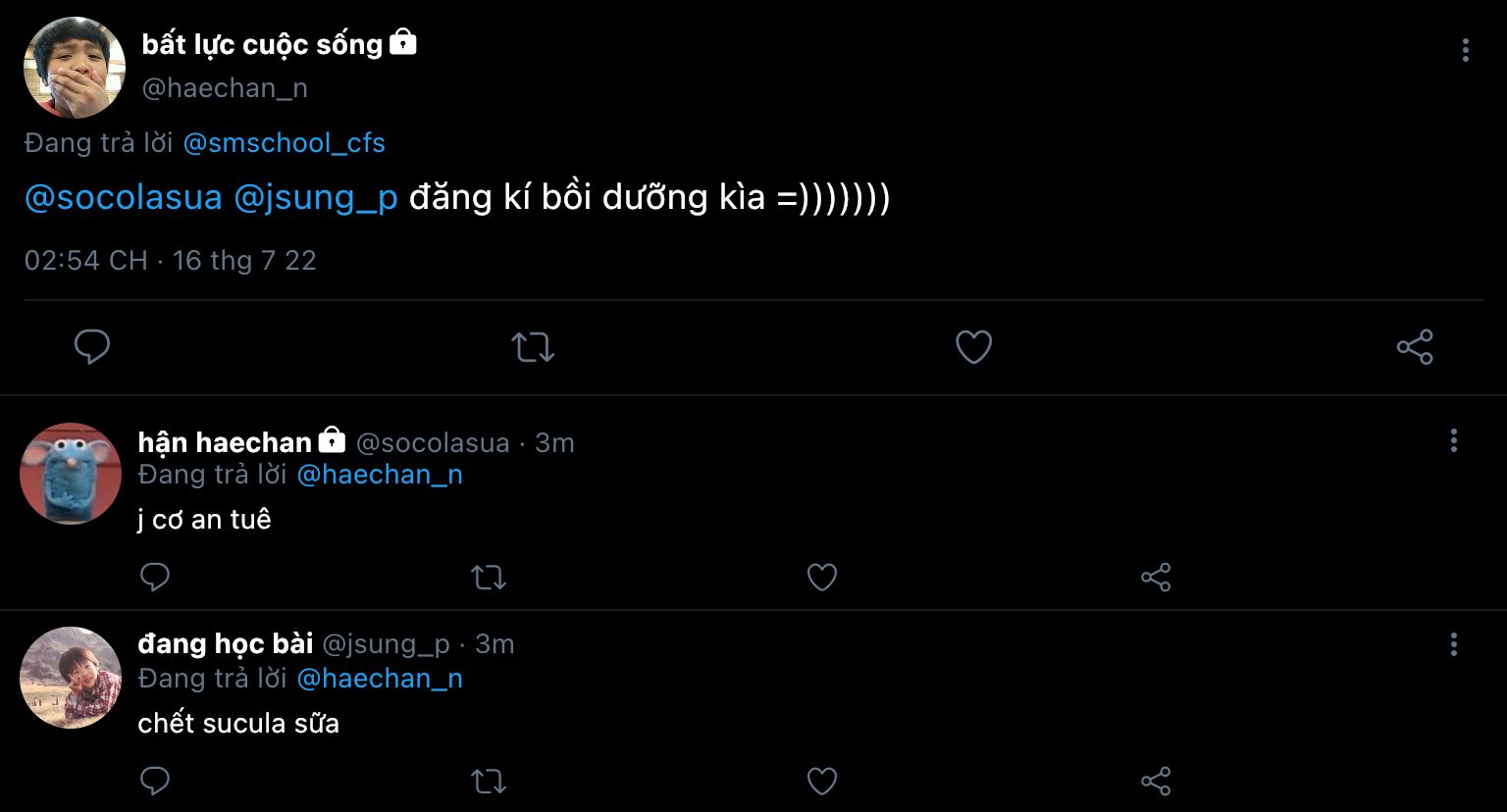Like the main tweet by haechan_n
This screenshot has height=812, width=1507.
[973, 347]
